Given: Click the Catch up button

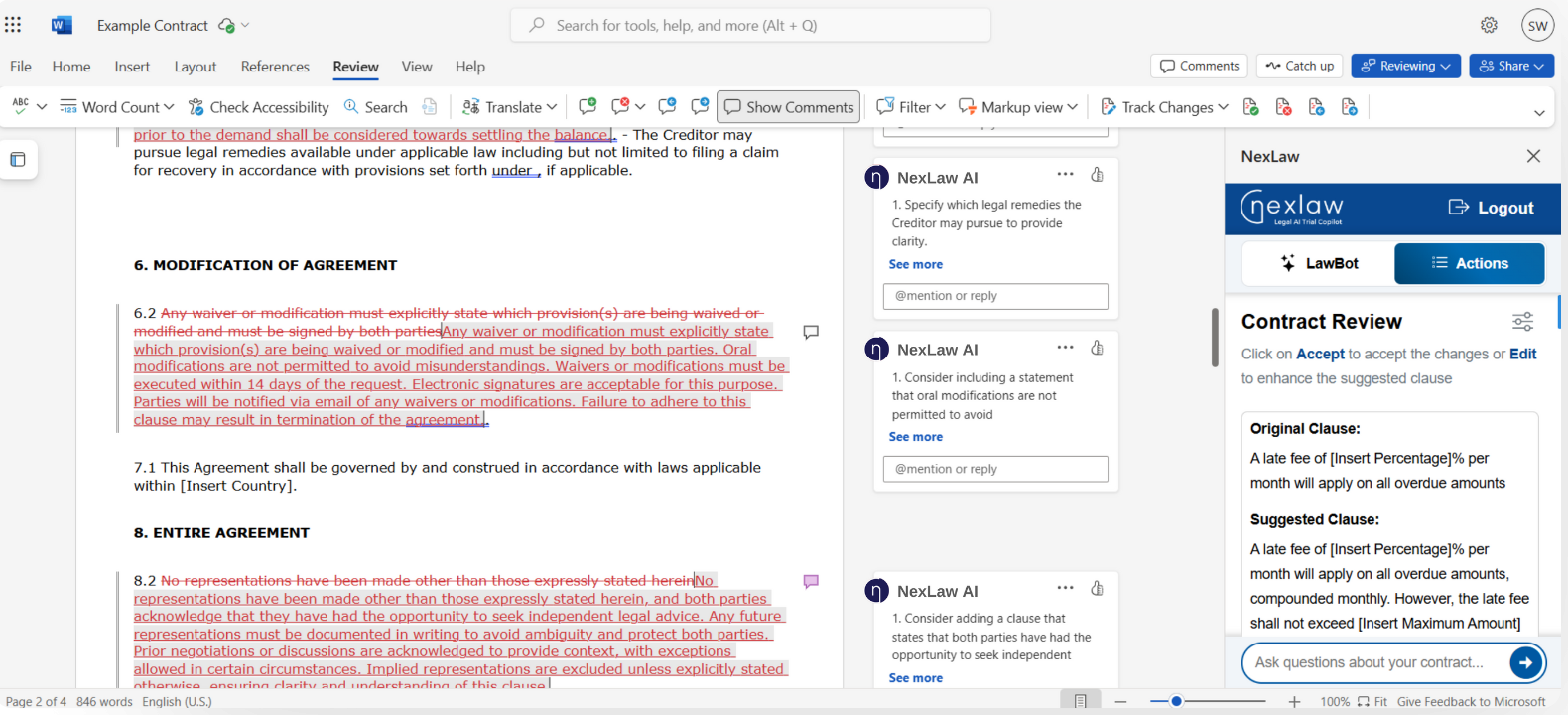Looking at the screenshot, I should point(1300,66).
